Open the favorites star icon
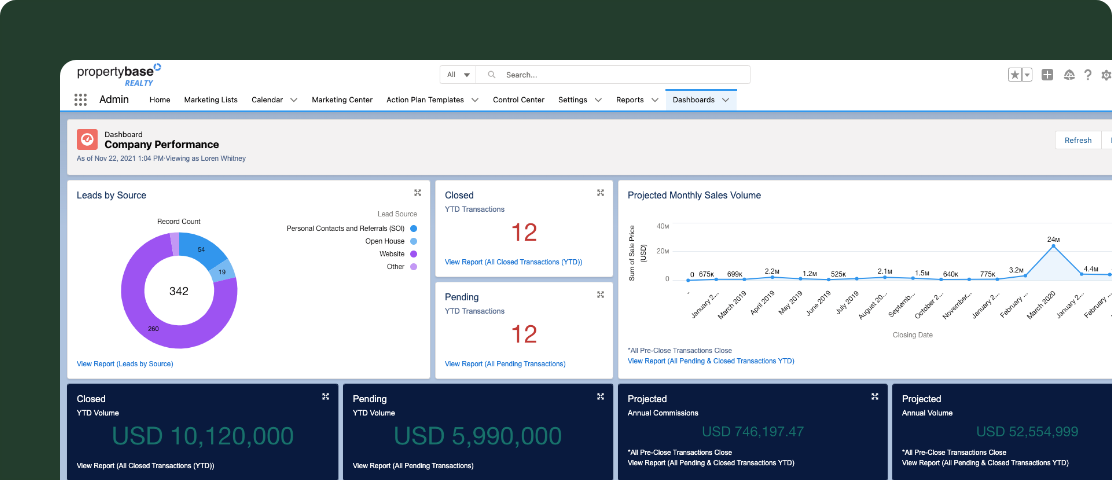 coord(1015,74)
